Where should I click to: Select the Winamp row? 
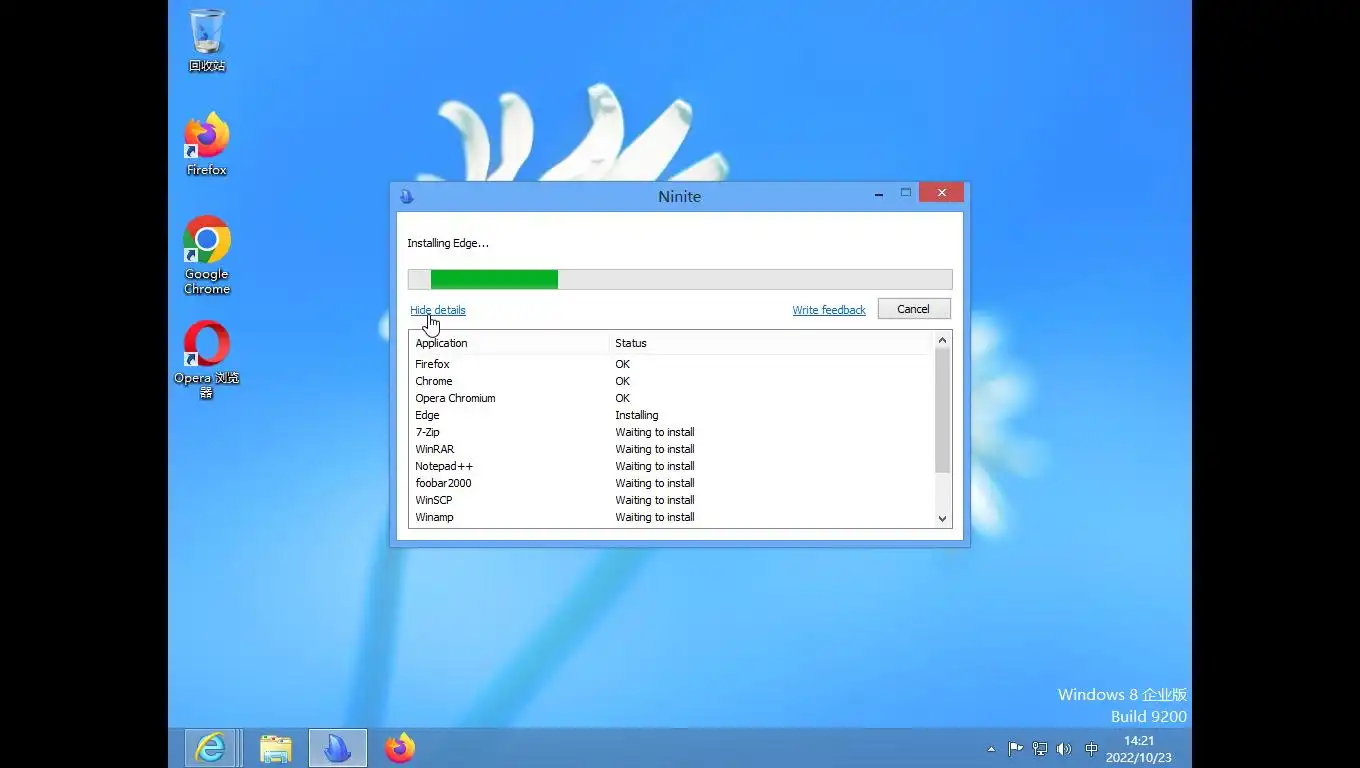671,517
